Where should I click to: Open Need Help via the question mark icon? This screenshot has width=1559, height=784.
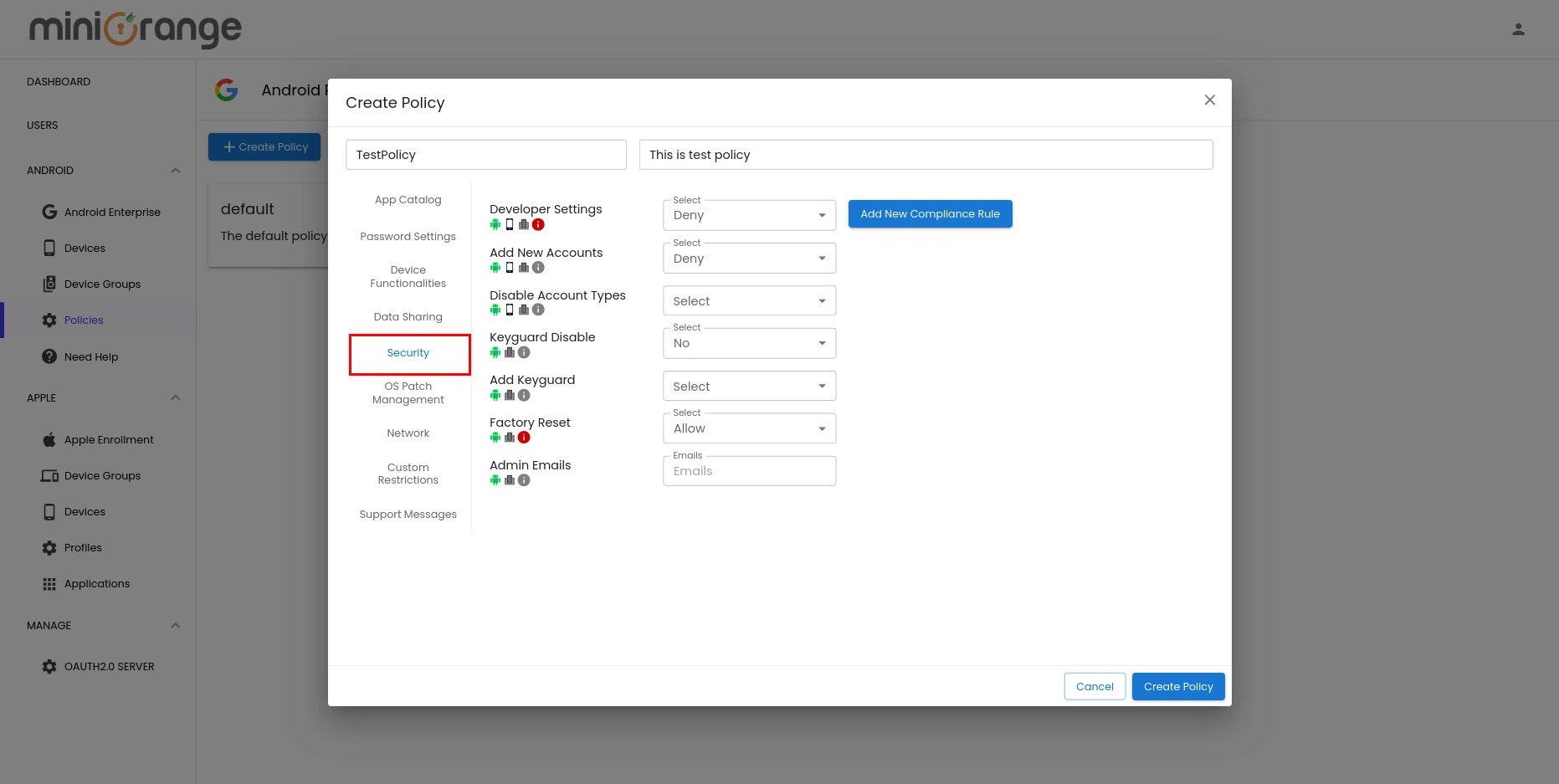pos(49,356)
